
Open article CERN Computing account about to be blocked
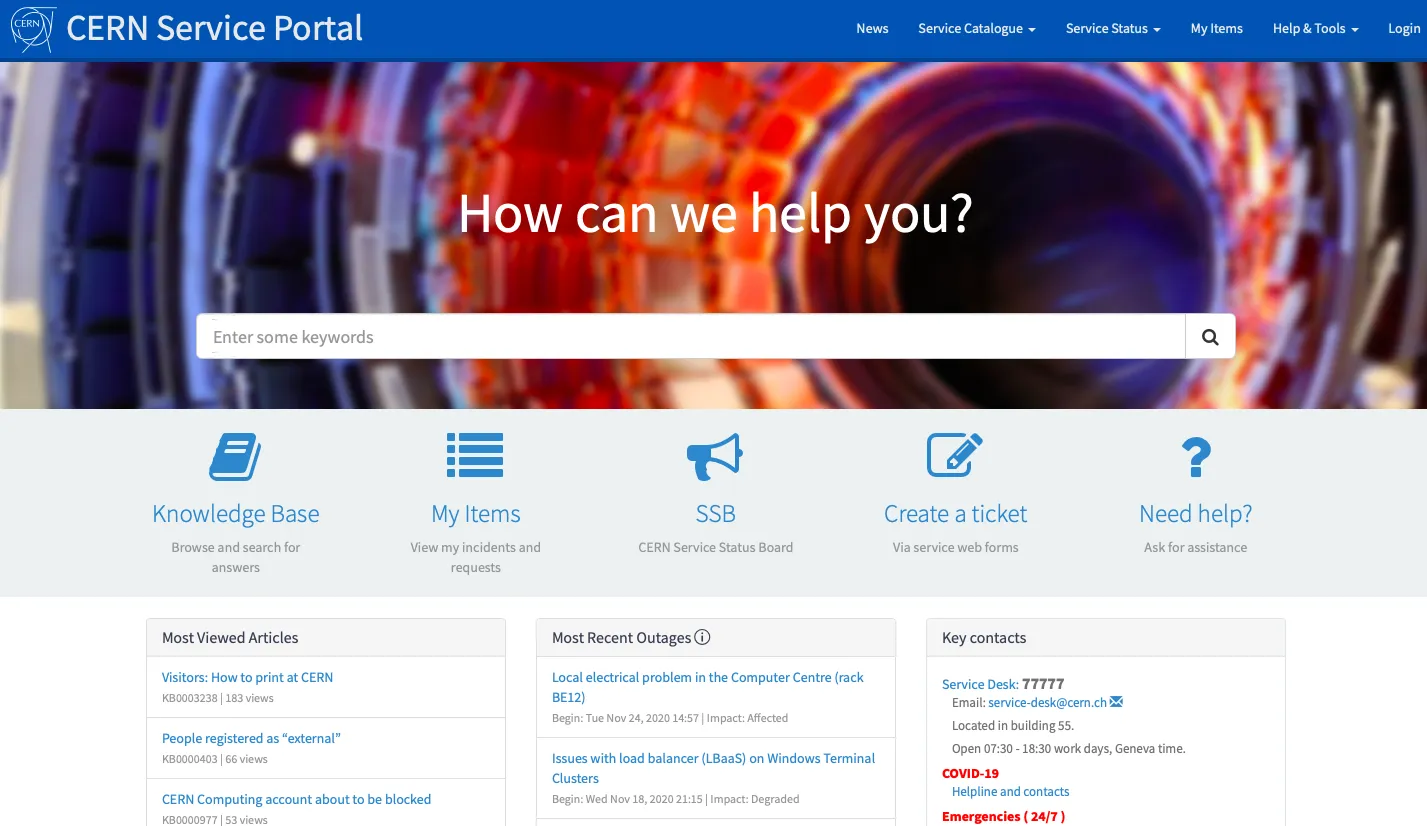[296, 799]
